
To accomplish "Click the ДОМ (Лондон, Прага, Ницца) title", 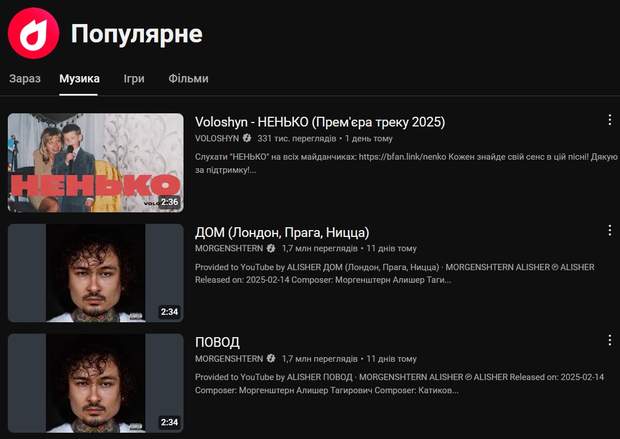I will 282,232.
